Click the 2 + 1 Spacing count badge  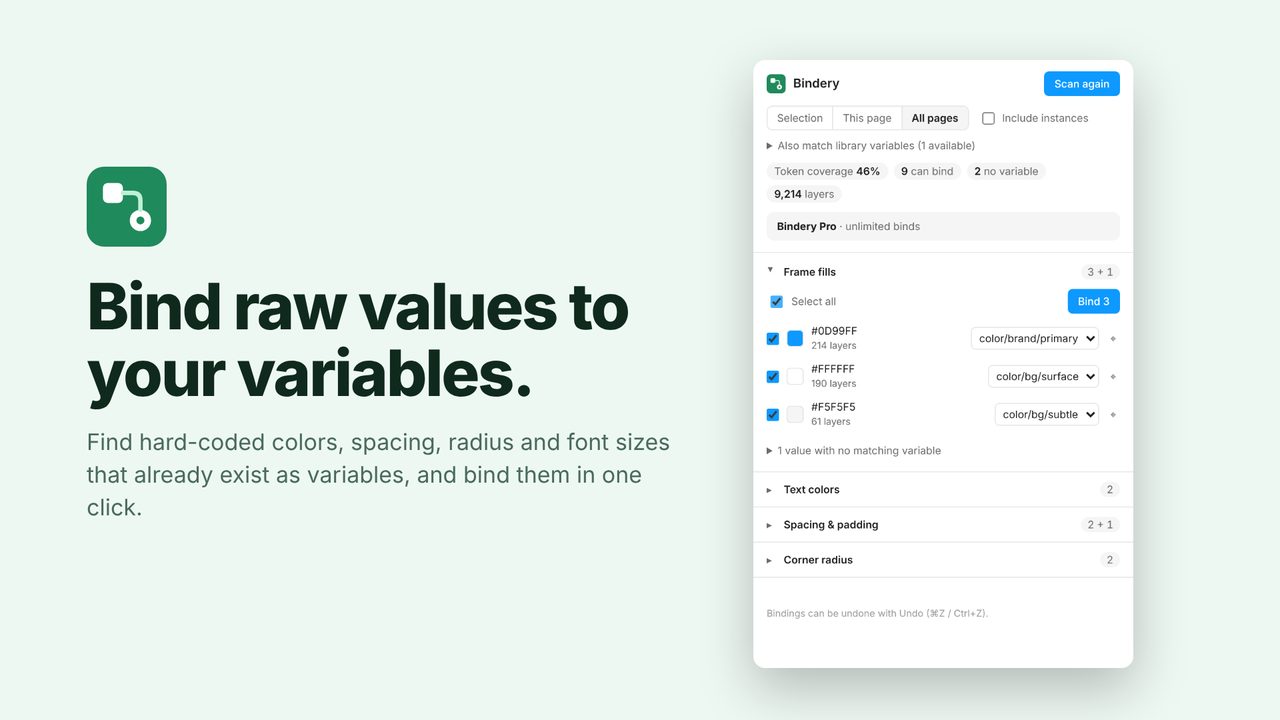[1099, 525]
